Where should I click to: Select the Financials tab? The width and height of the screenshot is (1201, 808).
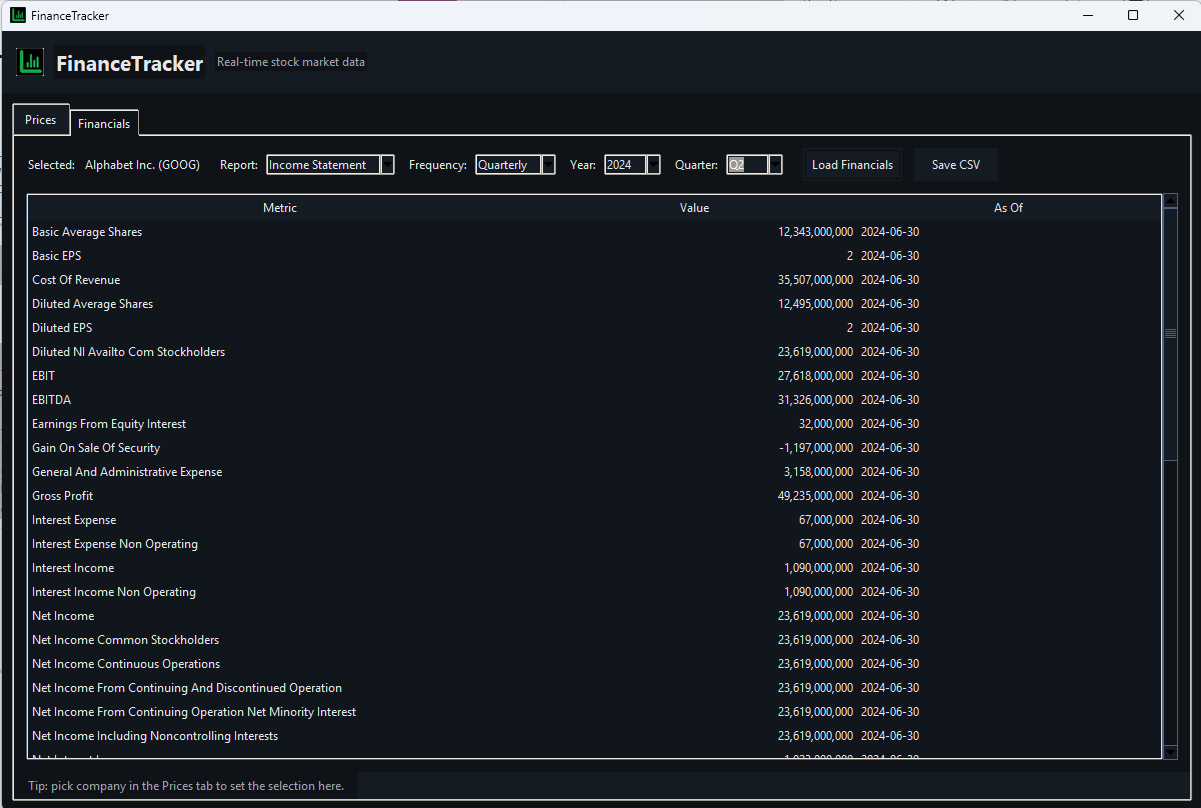[x=104, y=124]
